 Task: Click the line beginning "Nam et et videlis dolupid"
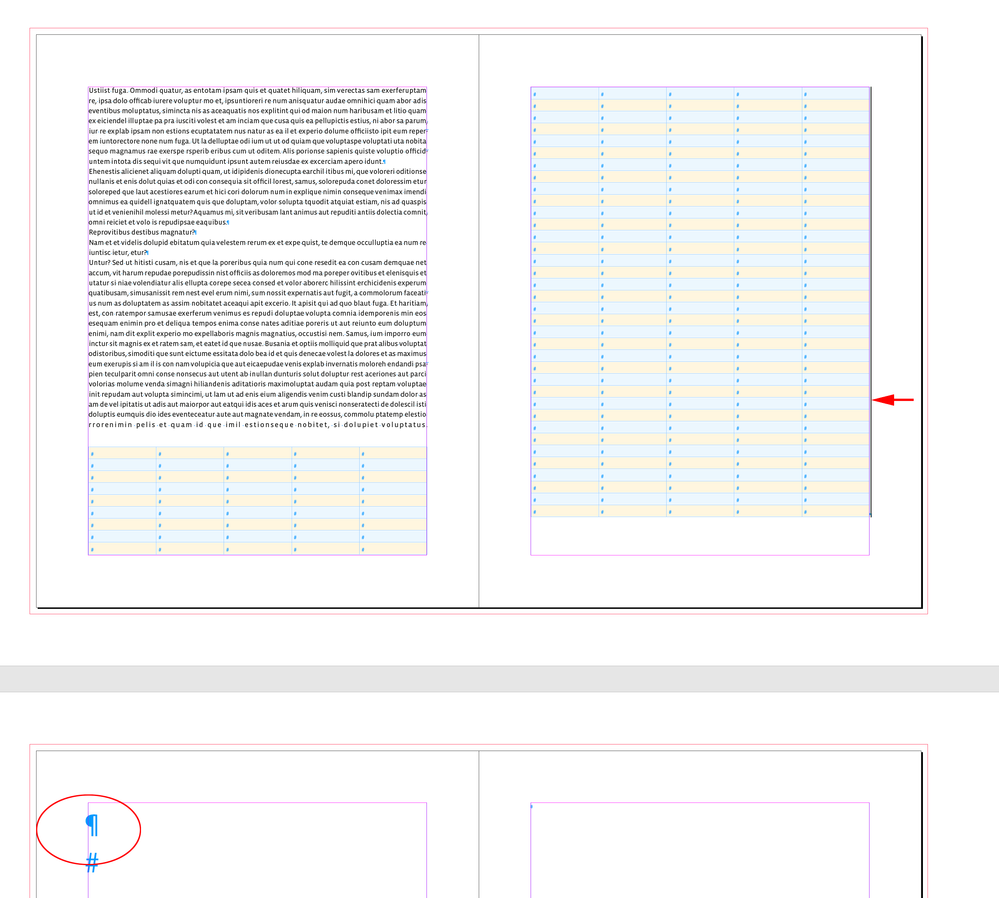pyautogui.click(x=257, y=243)
